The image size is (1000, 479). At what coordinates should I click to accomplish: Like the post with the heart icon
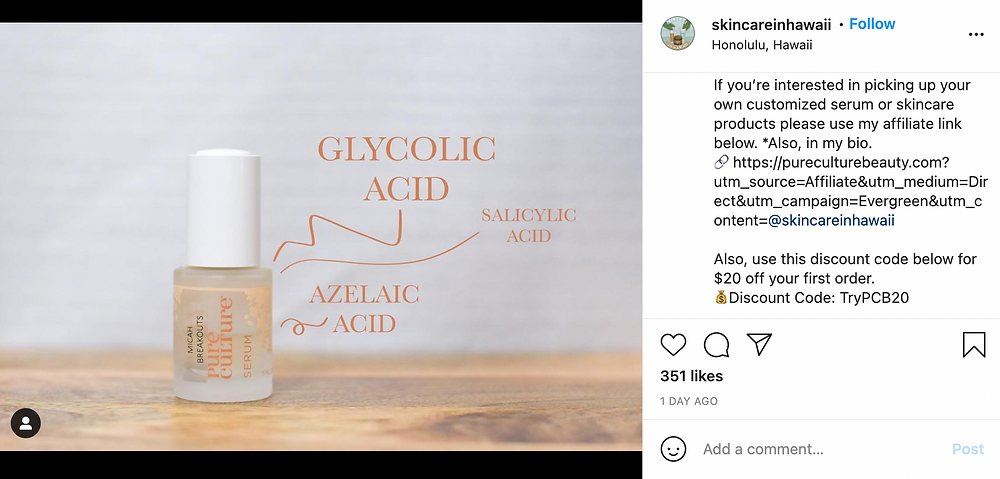coord(673,345)
